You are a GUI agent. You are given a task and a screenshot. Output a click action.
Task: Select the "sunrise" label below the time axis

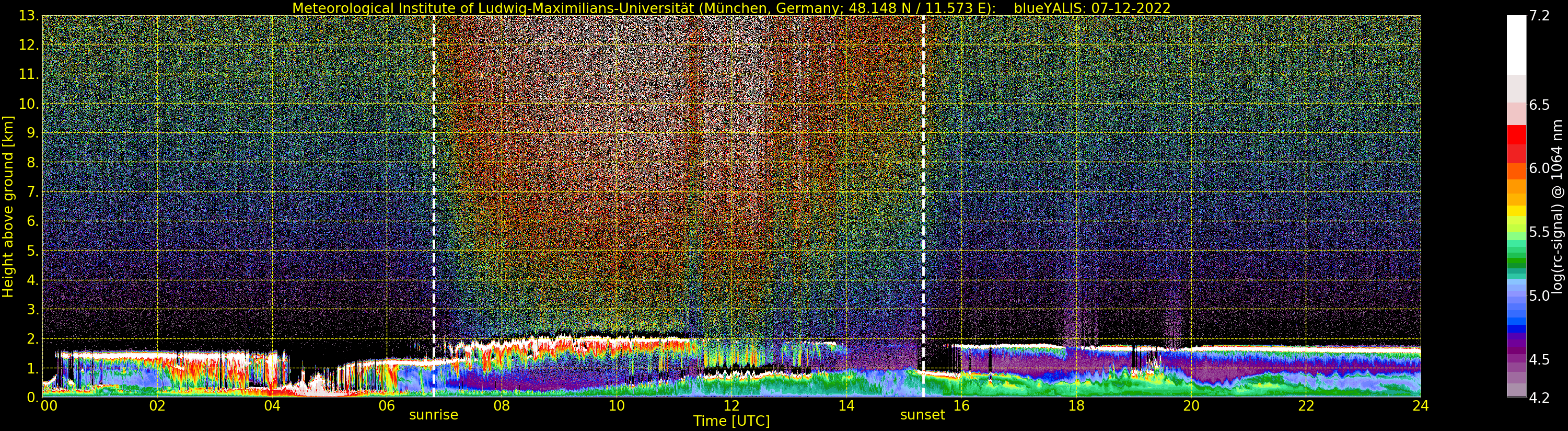[x=433, y=415]
